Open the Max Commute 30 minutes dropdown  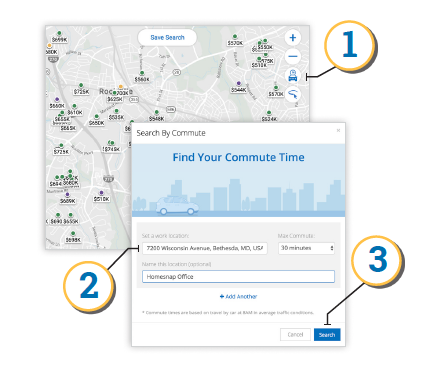tap(306, 248)
